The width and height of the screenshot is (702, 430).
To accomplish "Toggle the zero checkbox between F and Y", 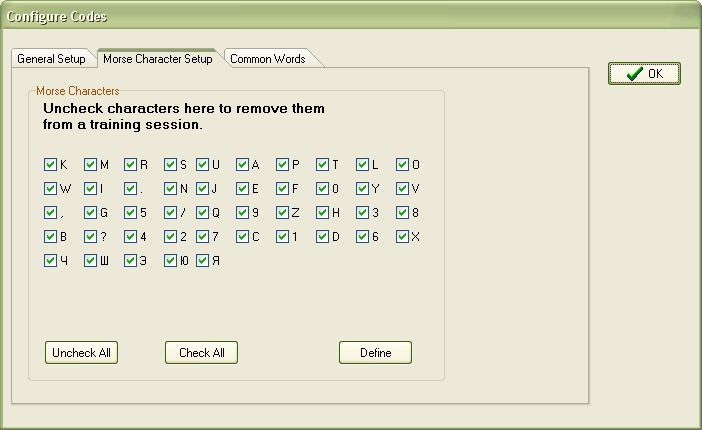I will click(322, 189).
